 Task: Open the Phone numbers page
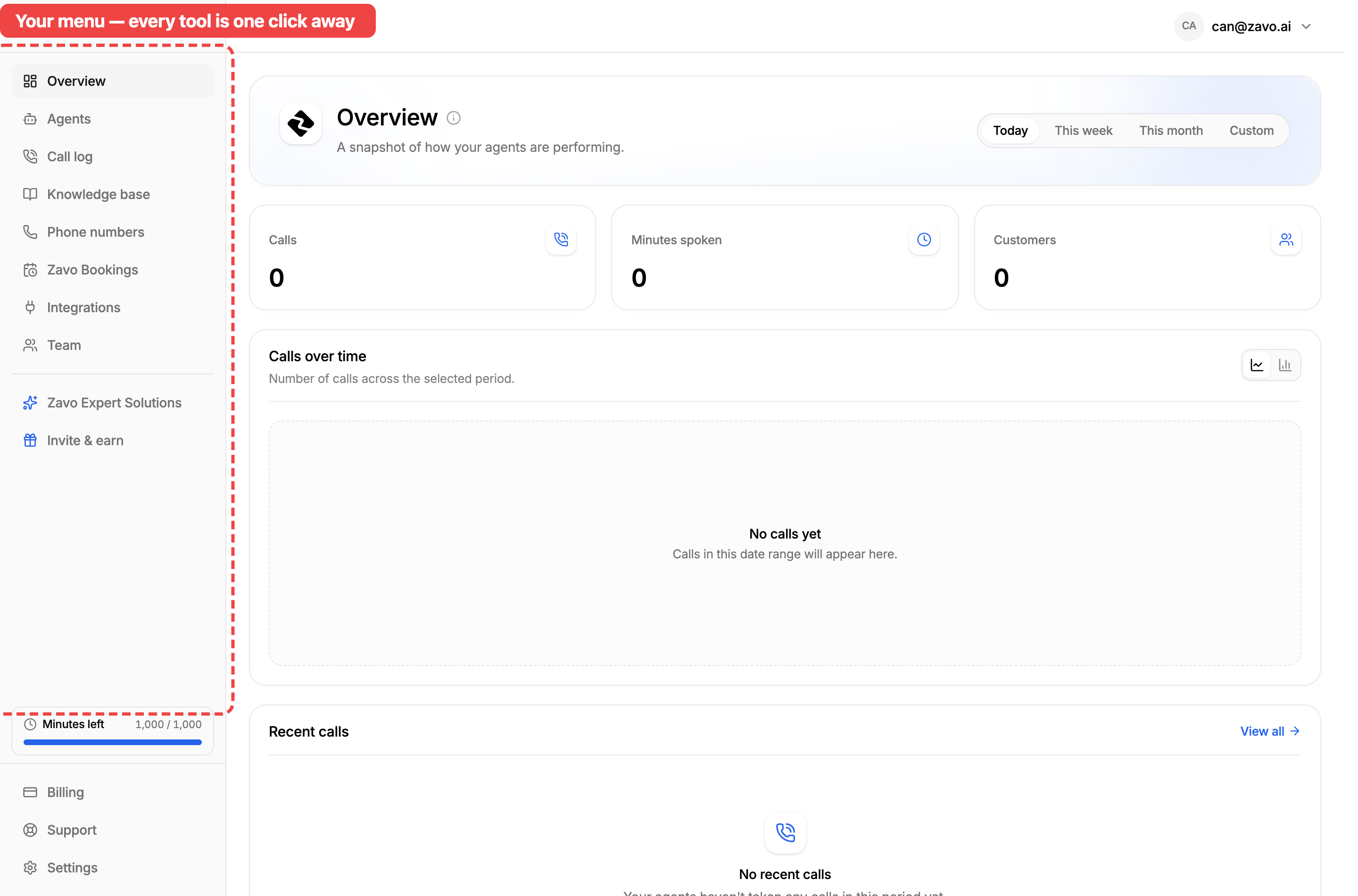tap(113, 232)
